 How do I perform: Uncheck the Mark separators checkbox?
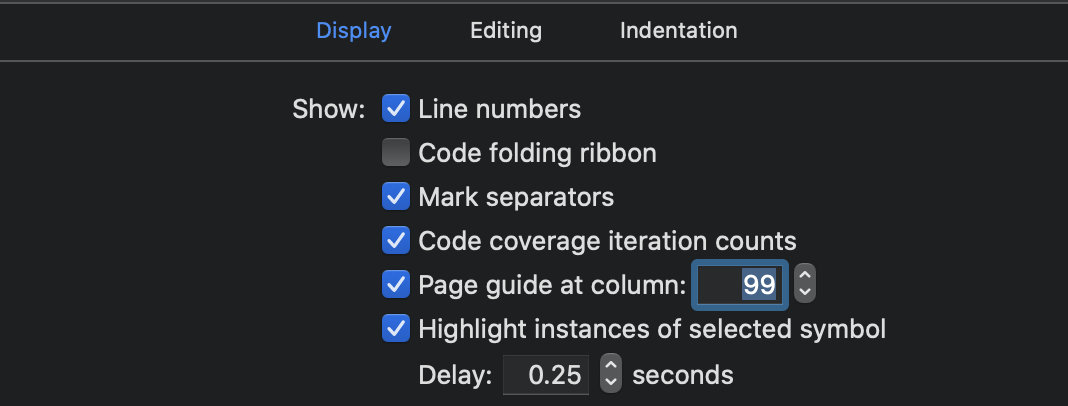(x=396, y=196)
